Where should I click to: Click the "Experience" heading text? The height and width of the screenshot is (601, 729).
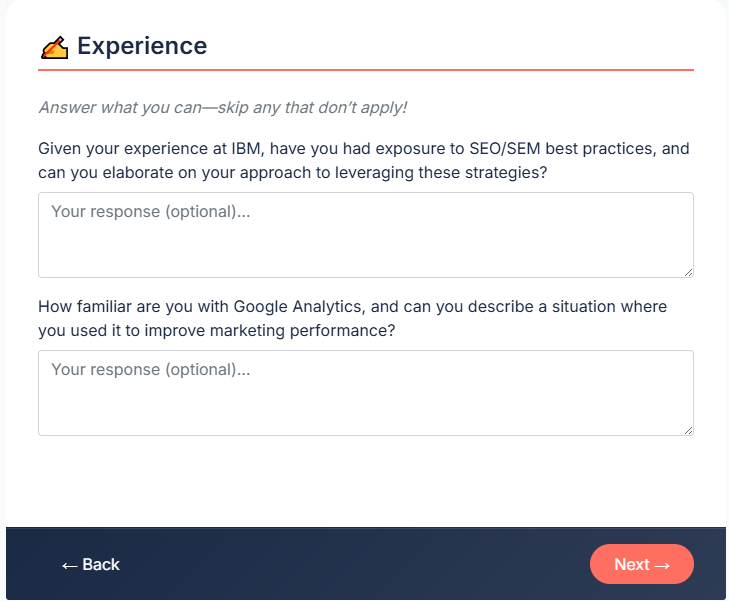tap(142, 46)
